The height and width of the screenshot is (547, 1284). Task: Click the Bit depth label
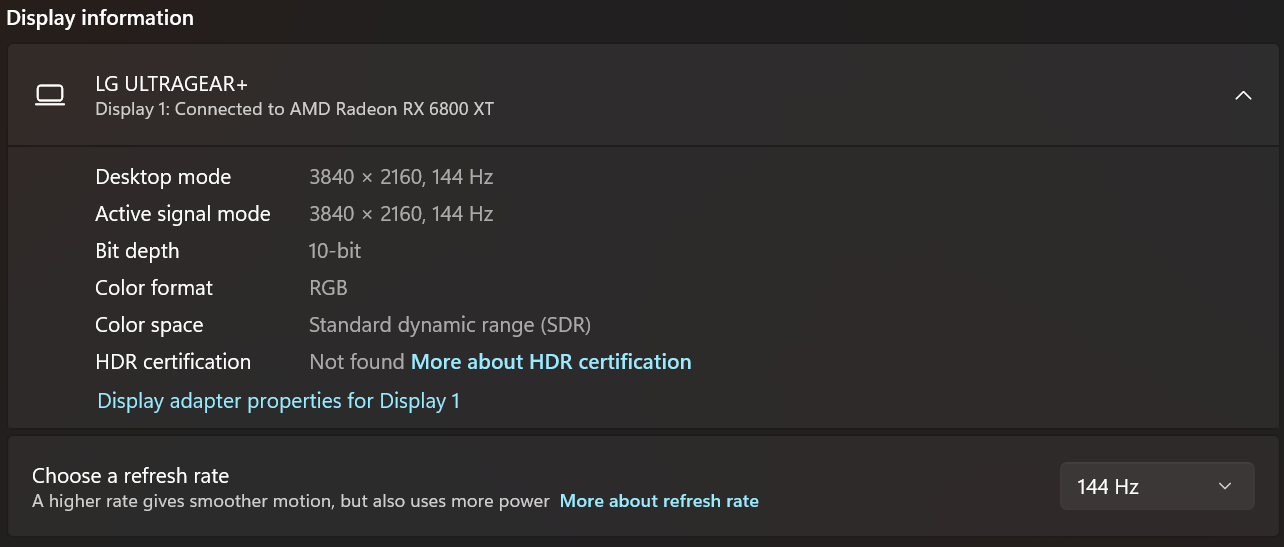point(137,251)
